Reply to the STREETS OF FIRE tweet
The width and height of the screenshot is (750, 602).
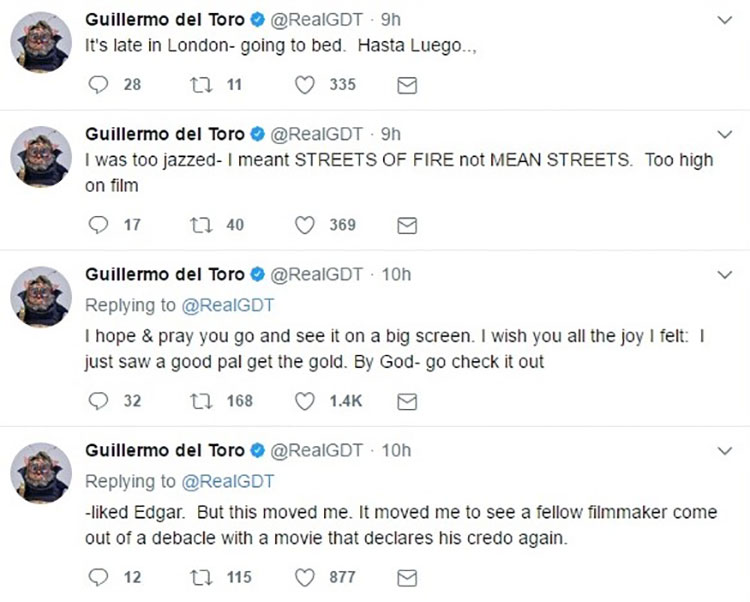pyautogui.click(x=98, y=225)
